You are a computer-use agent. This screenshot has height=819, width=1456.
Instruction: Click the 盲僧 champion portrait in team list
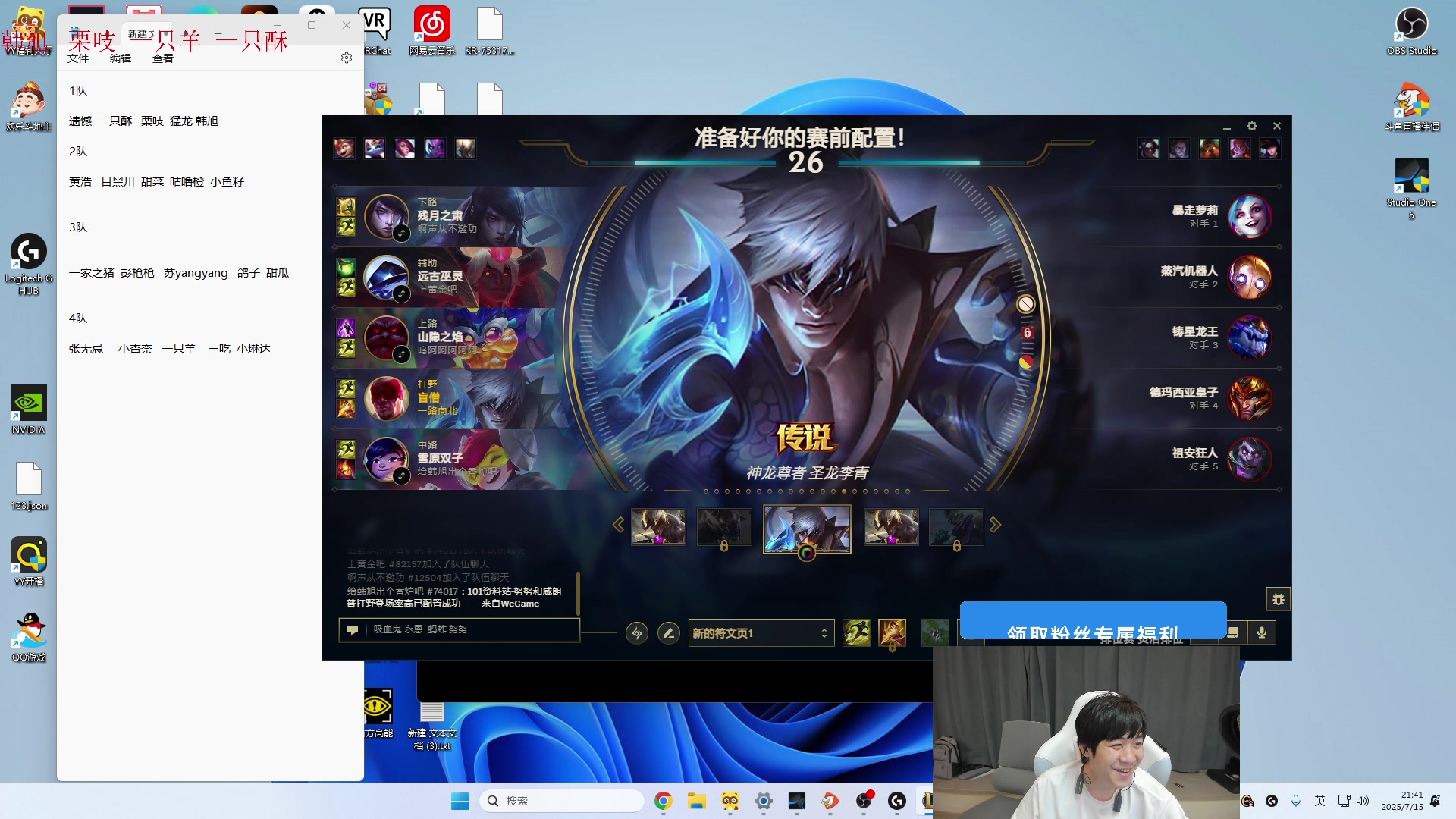387,399
